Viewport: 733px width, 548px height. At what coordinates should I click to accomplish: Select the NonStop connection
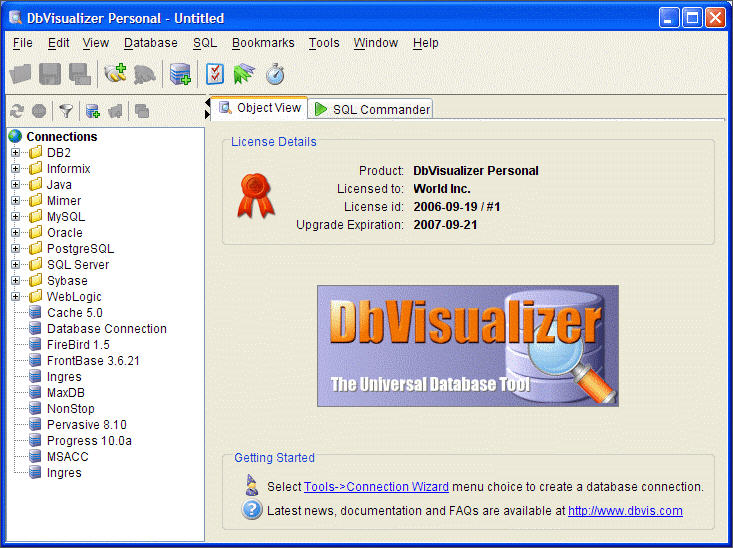[x=71, y=409]
